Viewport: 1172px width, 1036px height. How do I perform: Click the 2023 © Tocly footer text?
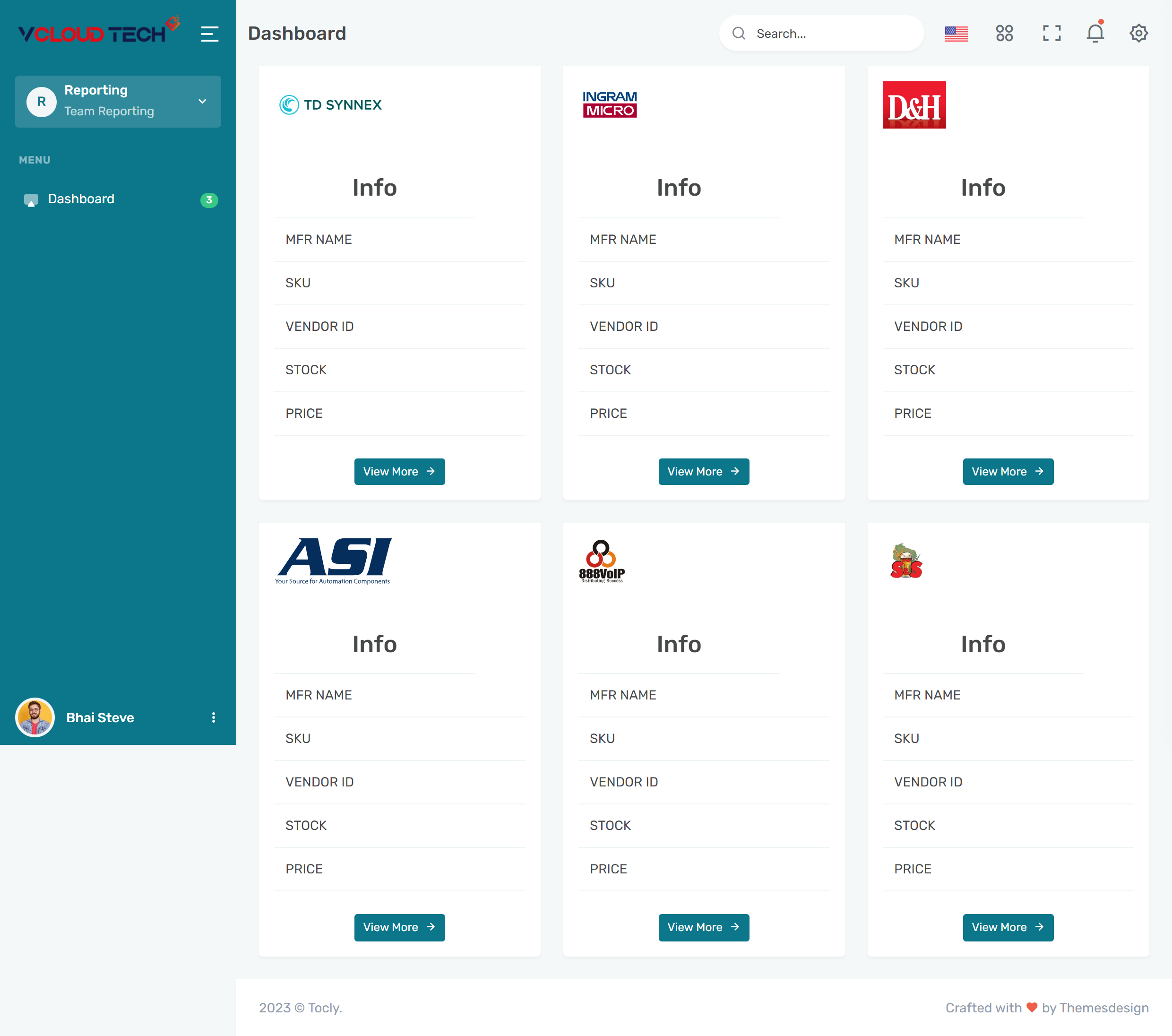(301, 1008)
